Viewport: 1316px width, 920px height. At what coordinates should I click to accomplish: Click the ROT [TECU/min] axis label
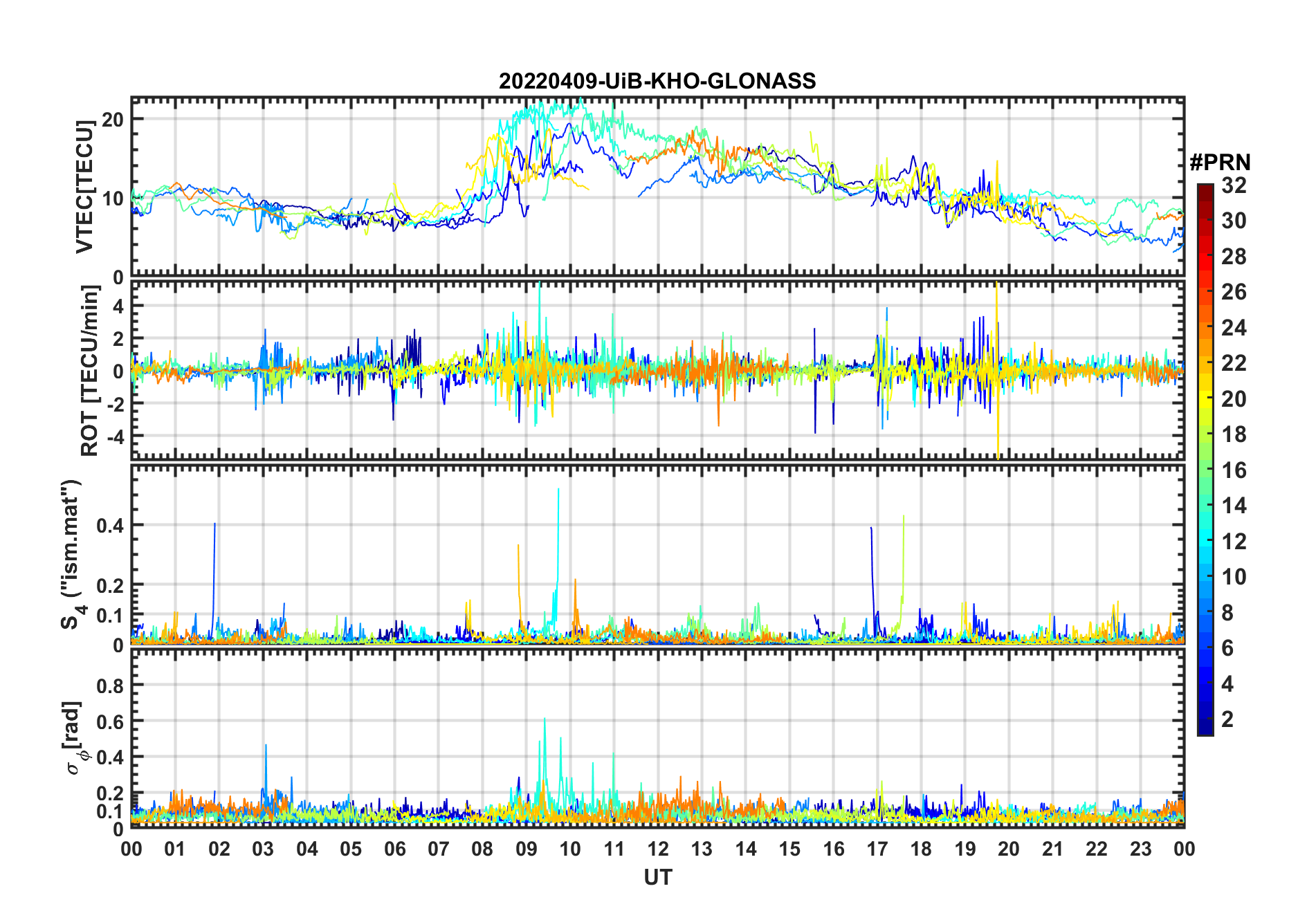pos(90,371)
